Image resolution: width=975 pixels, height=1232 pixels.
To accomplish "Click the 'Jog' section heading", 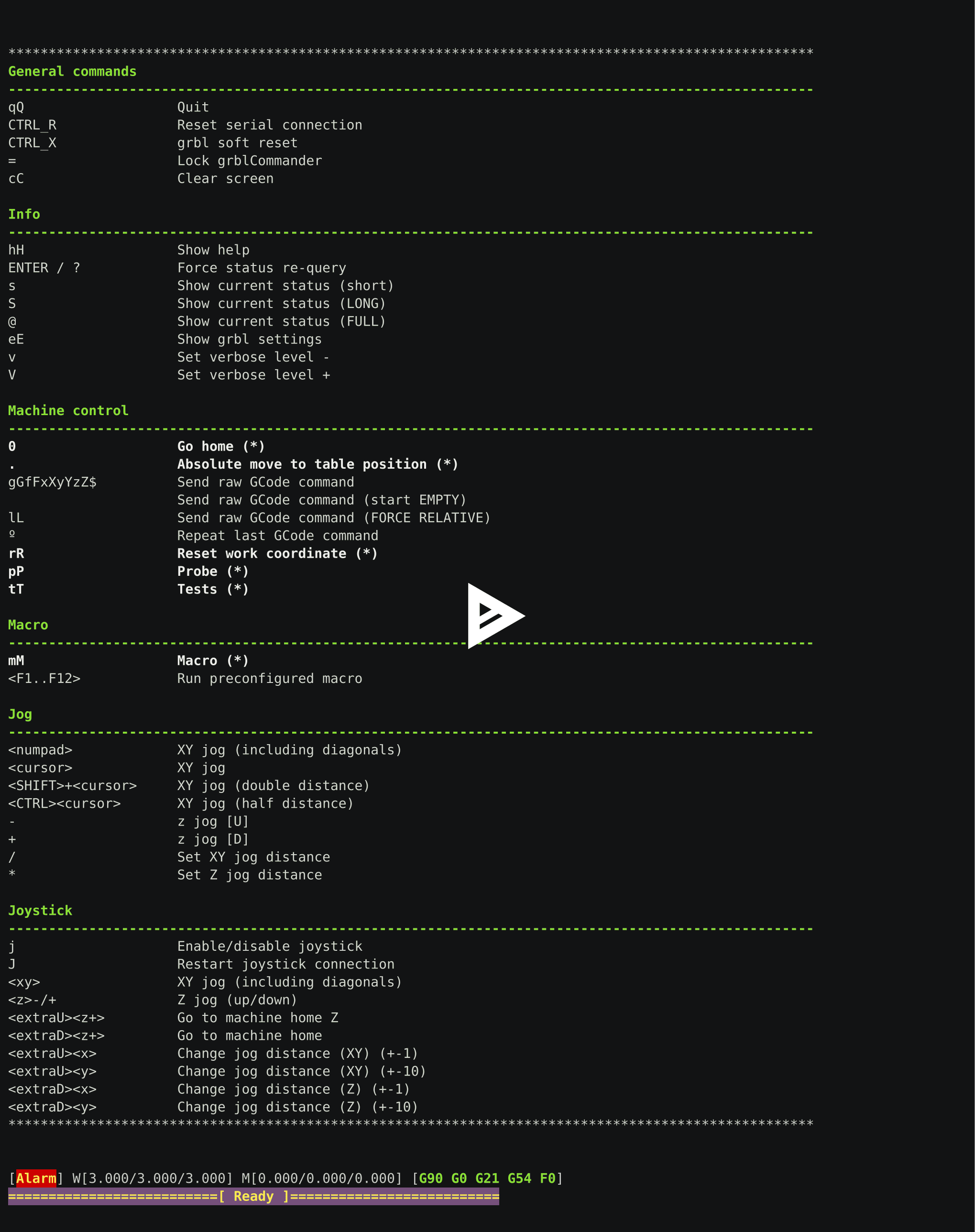I will coord(20,714).
